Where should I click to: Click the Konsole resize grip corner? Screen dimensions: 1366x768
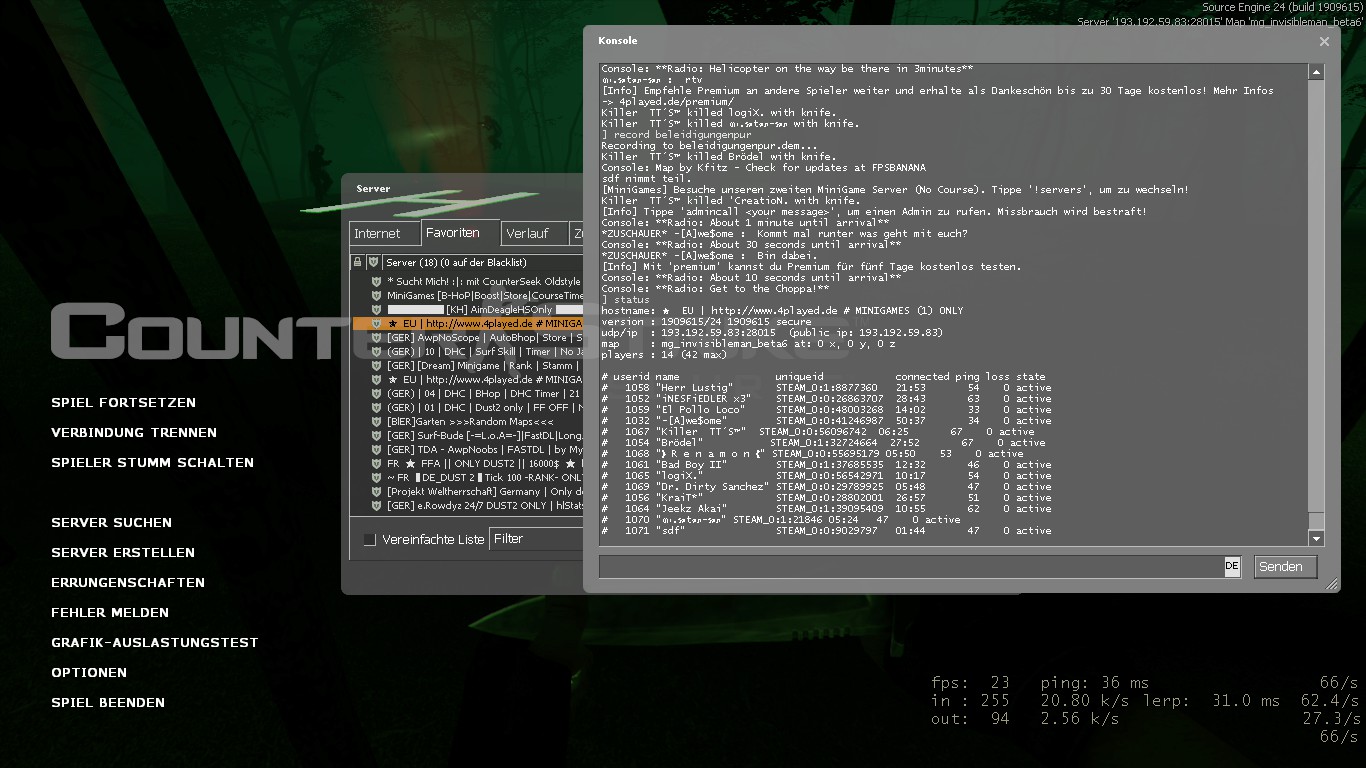point(1332,585)
